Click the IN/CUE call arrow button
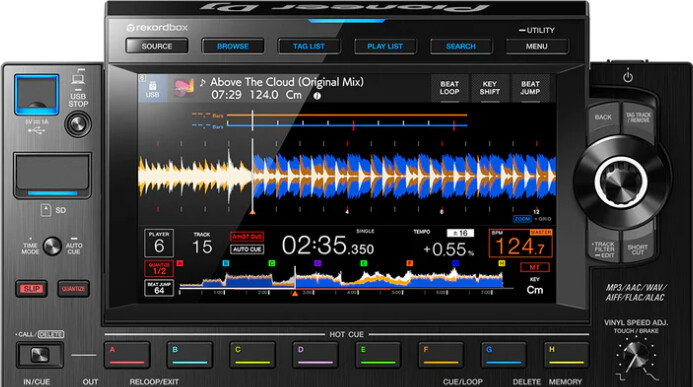 40,355
